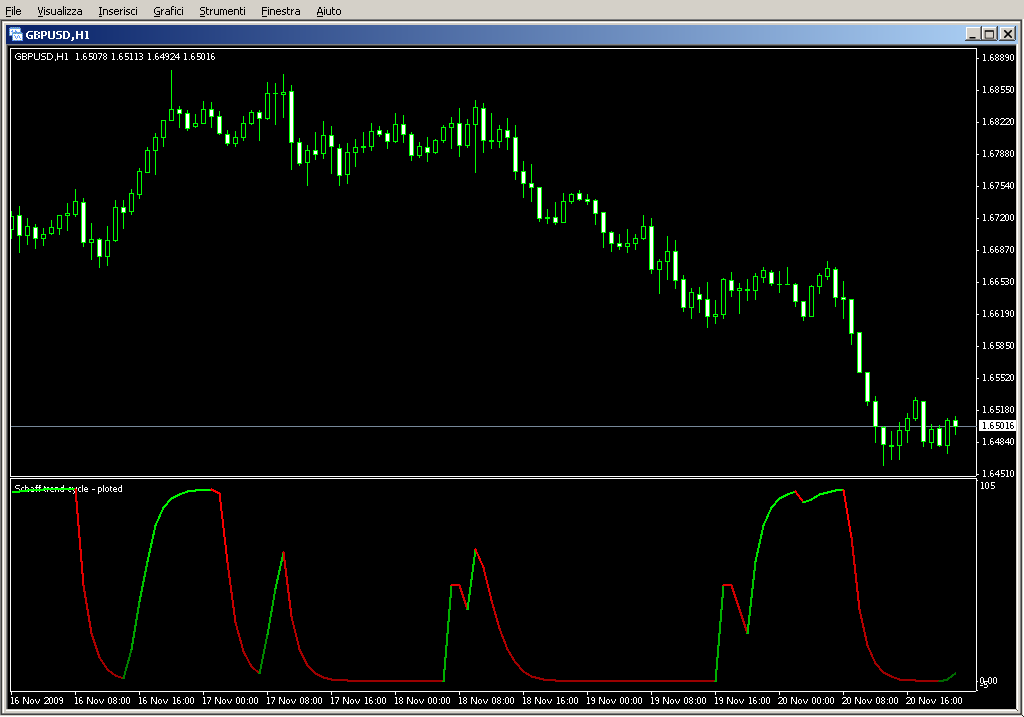The width and height of the screenshot is (1024, 717).
Task: Click the 17 Nov 08:00 time label
Action: pos(294,701)
